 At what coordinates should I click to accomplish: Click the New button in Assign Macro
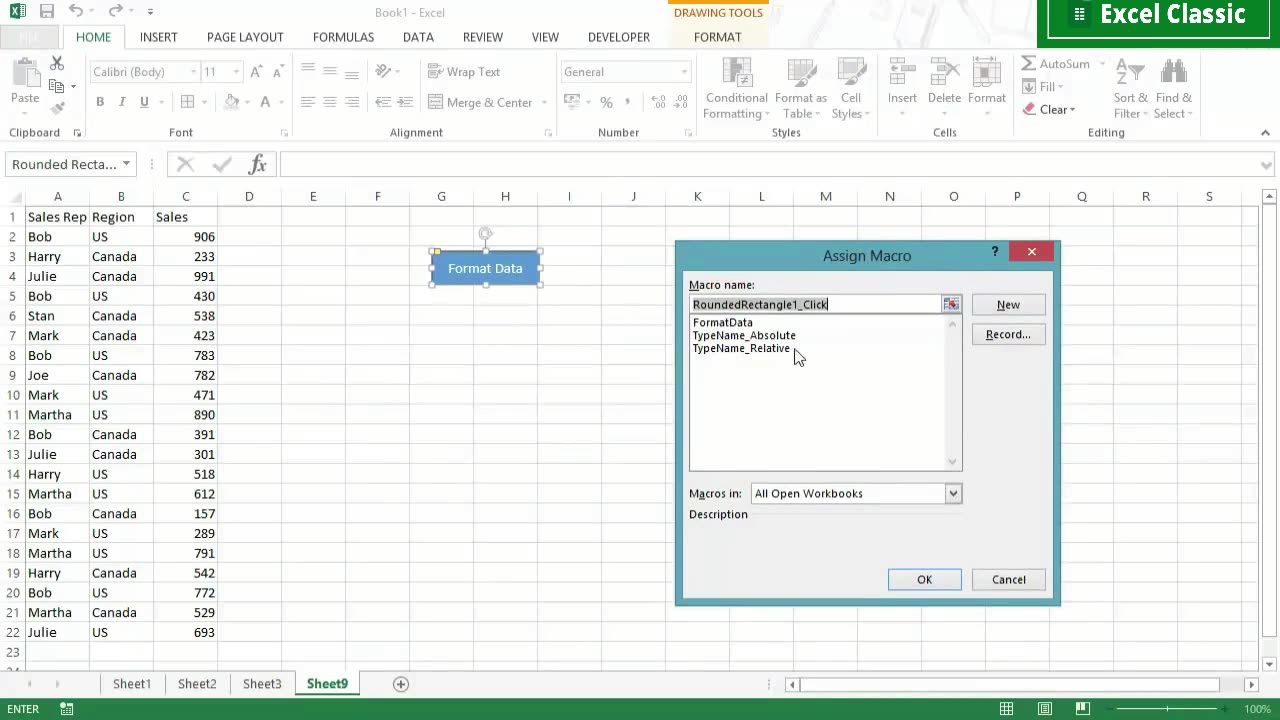click(x=1008, y=305)
